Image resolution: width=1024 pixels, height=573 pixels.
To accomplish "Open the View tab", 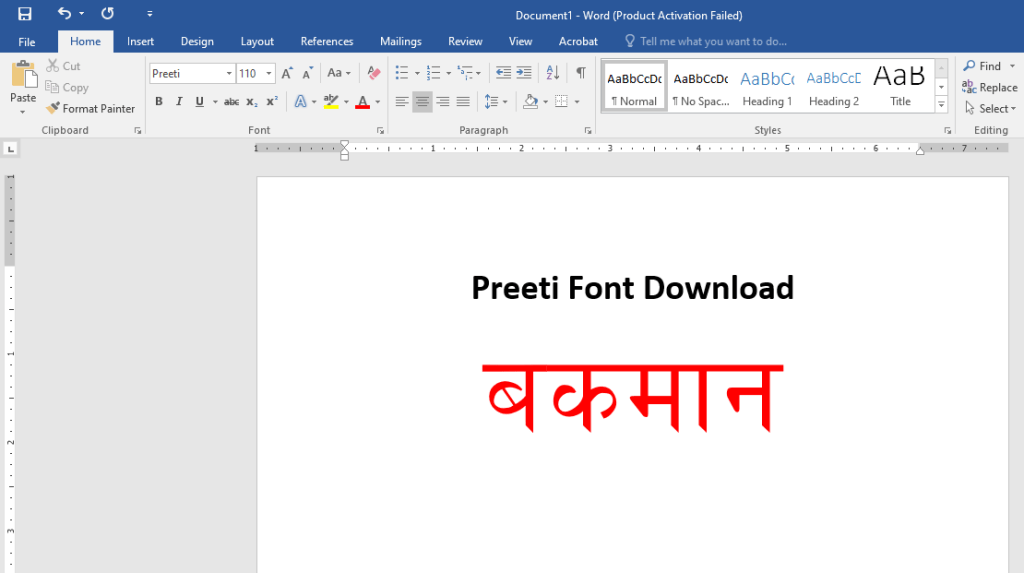I will [x=520, y=41].
